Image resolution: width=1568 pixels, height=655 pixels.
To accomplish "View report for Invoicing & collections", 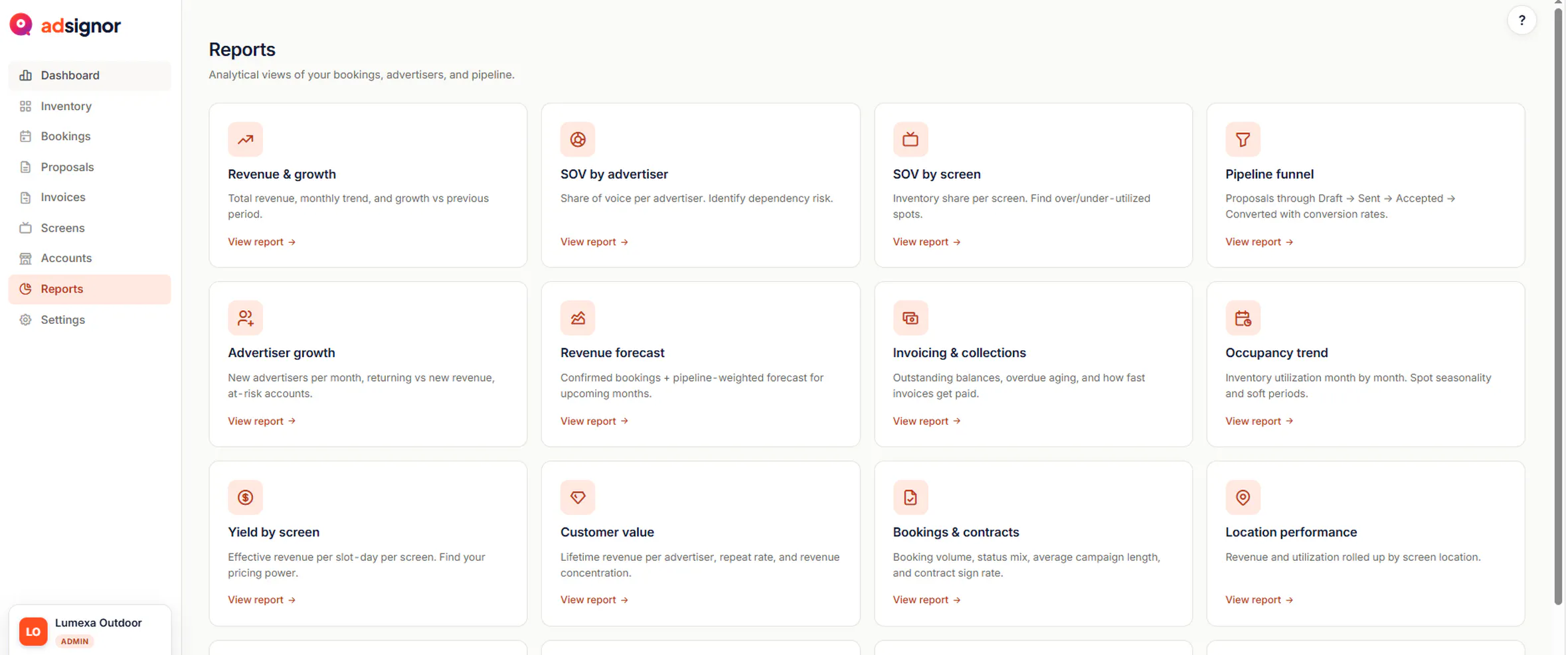I will [926, 421].
